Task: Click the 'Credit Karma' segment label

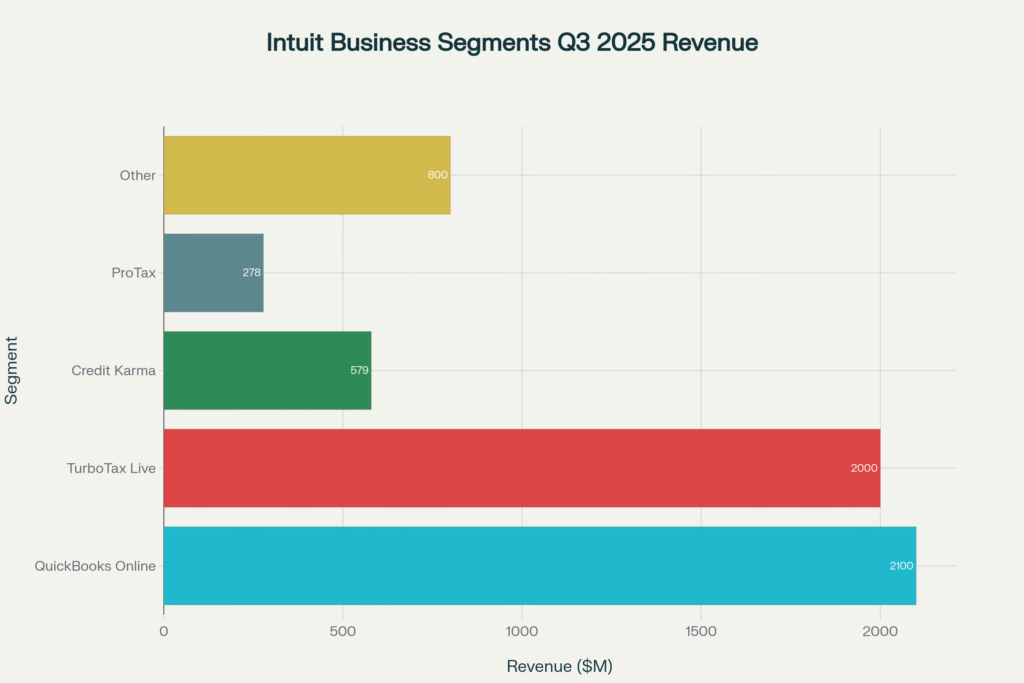Action: [114, 370]
